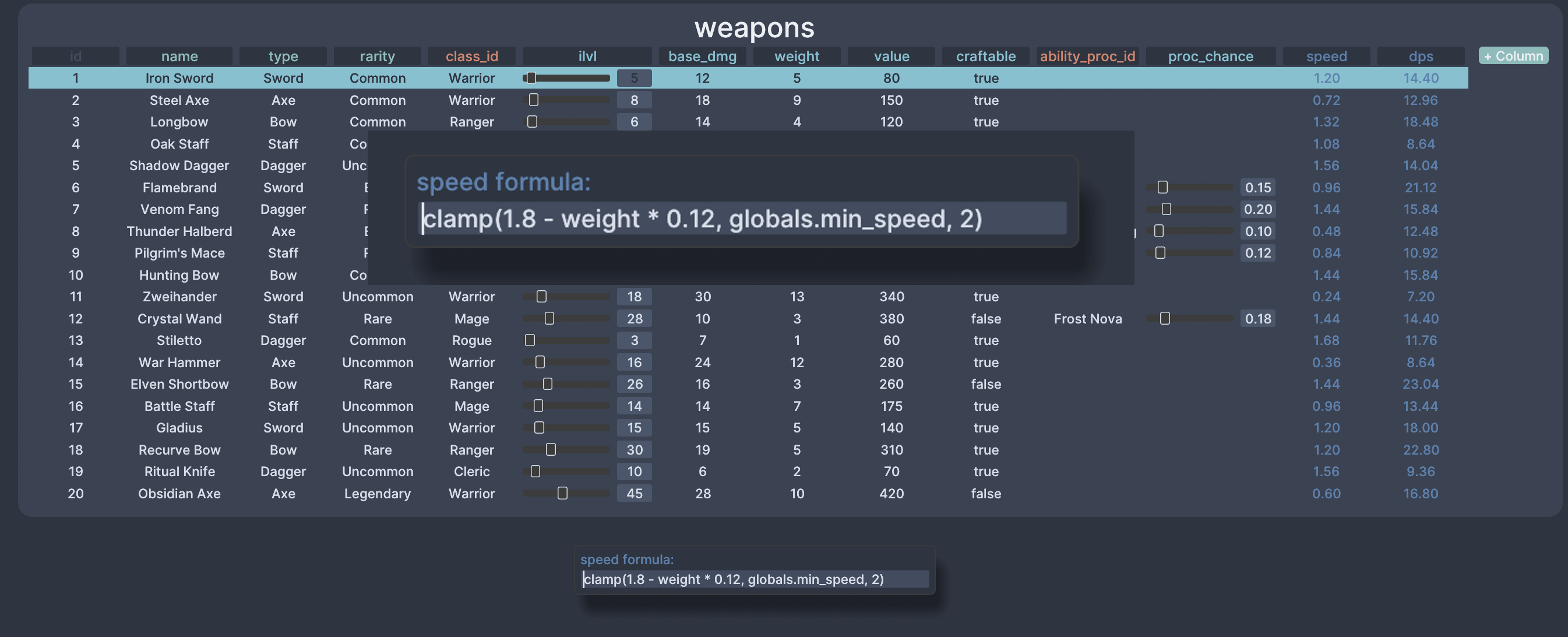Toggle craftable to true for Crystal Wand

pyautogui.click(x=985, y=318)
